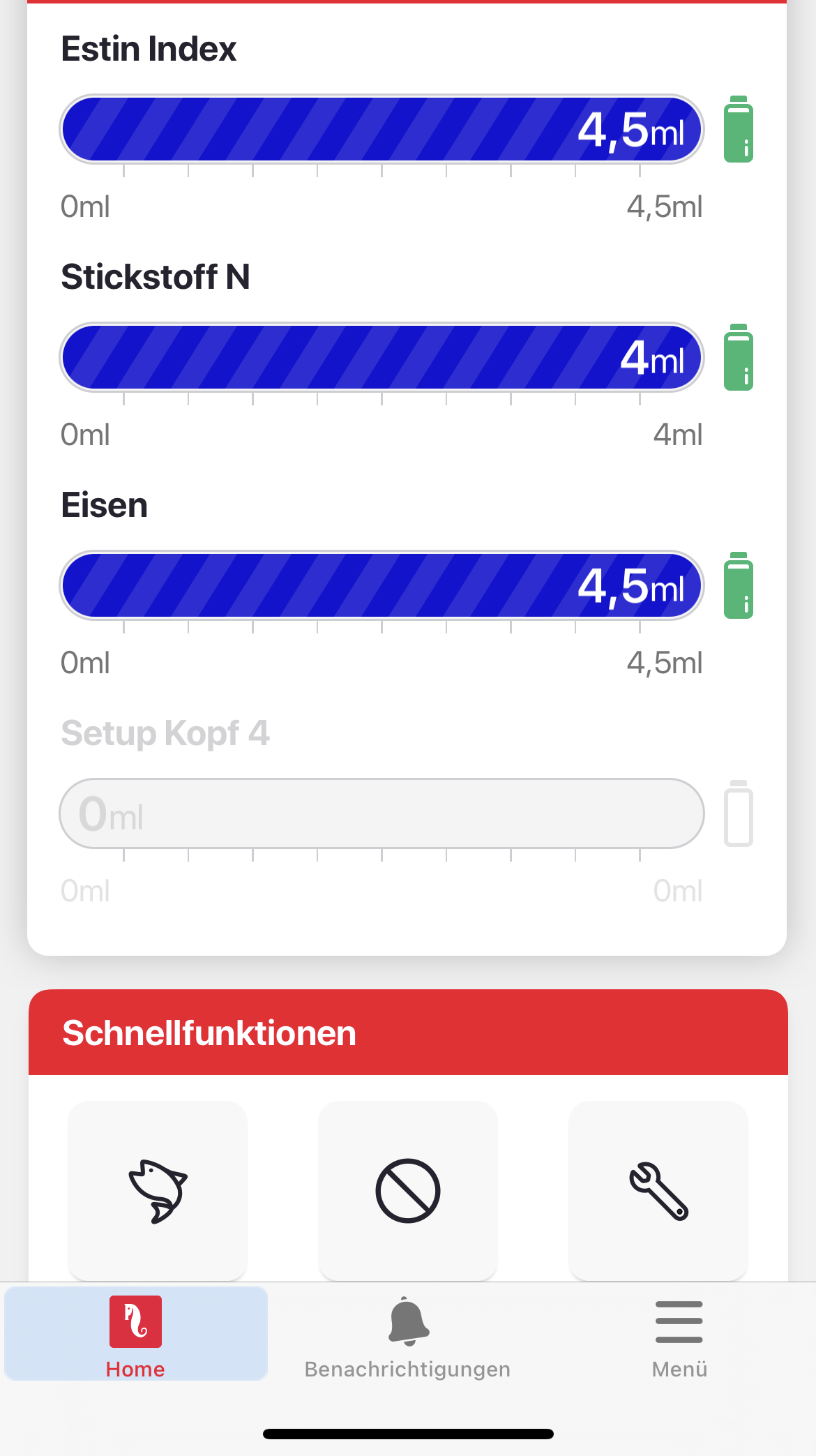
Task: Tap the empty bottle icon for Setup Kopf 4
Action: coord(738,813)
